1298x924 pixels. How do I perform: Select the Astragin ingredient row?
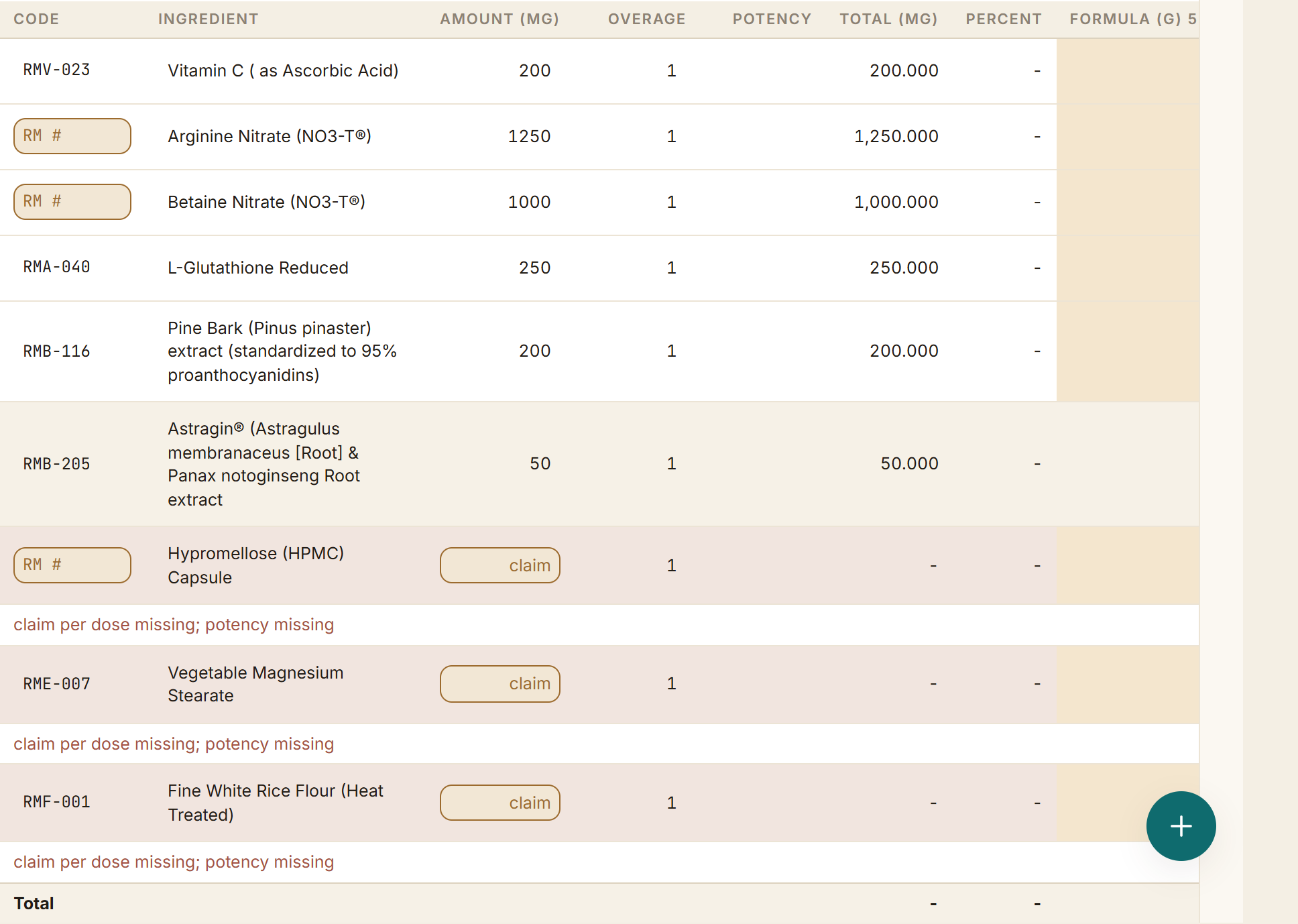pos(599,464)
